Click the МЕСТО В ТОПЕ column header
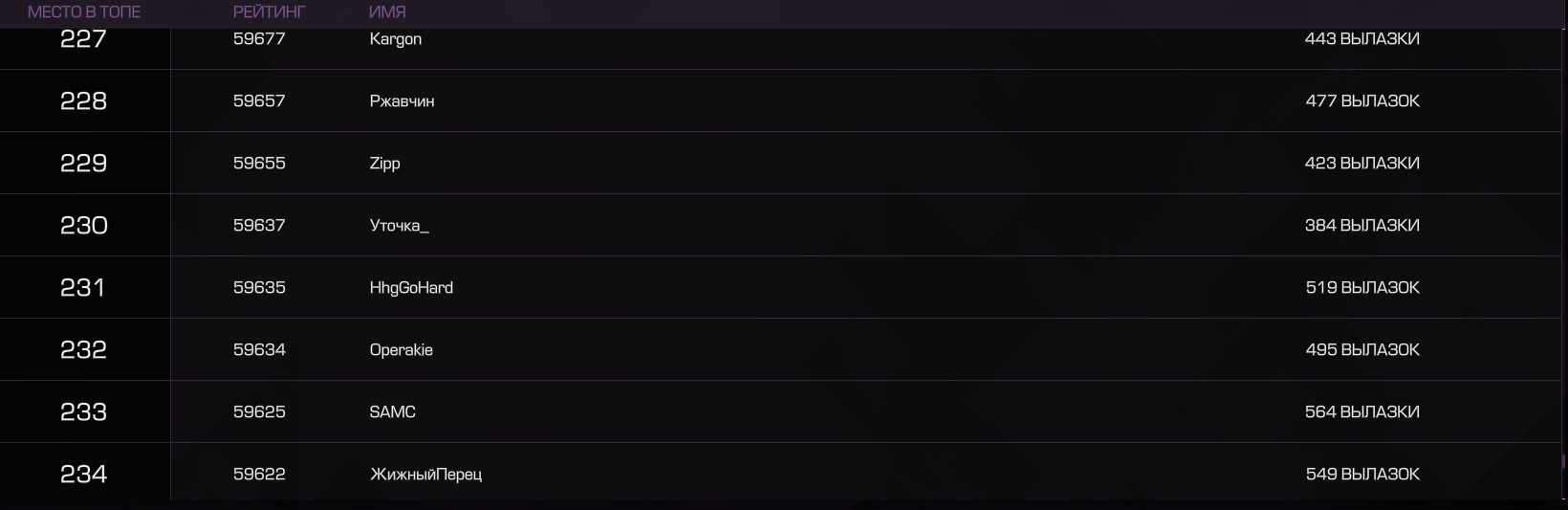Screen dimensions: 1568x510 pos(84,12)
